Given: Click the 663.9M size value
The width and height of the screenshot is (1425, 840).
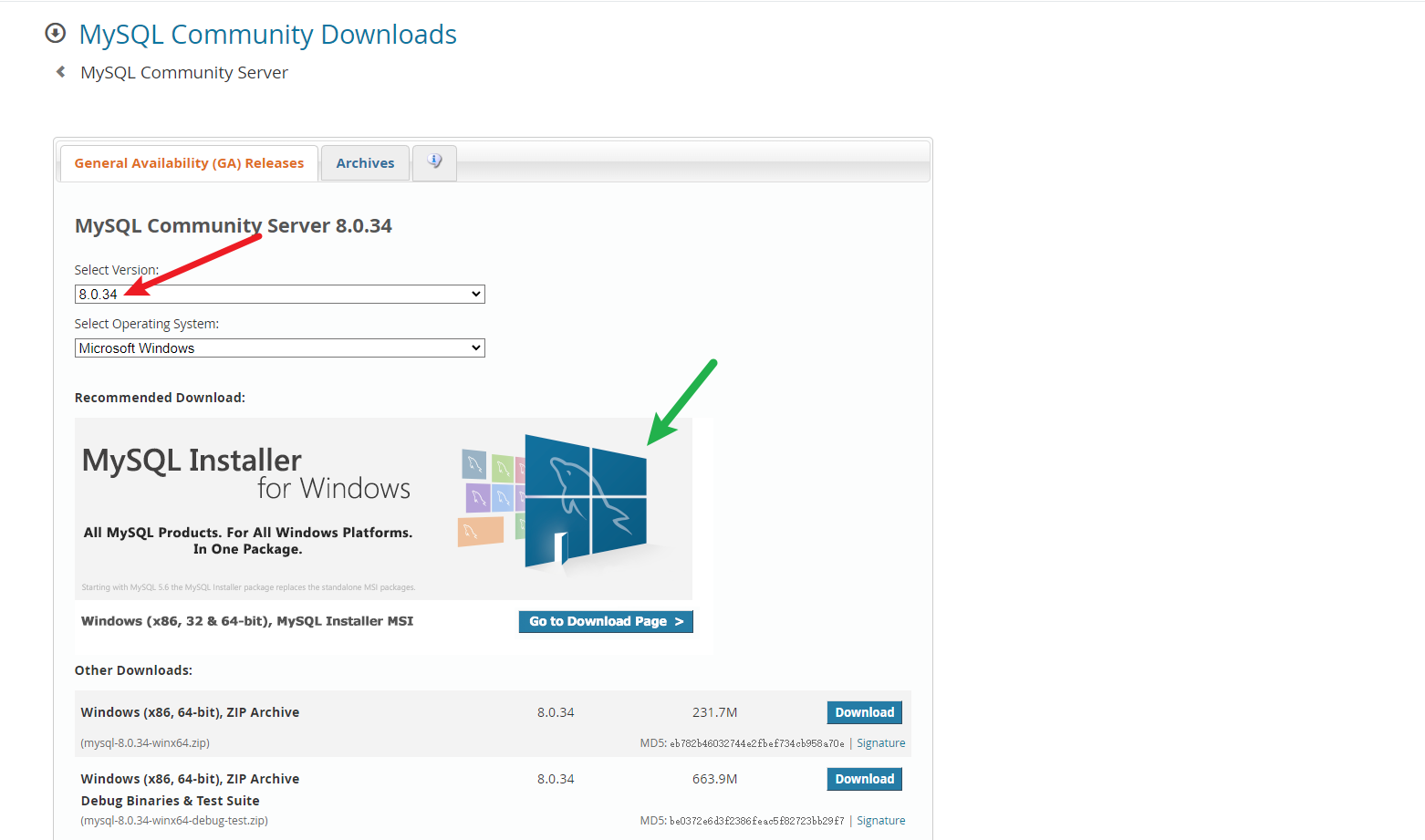Looking at the screenshot, I should (714, 779).
